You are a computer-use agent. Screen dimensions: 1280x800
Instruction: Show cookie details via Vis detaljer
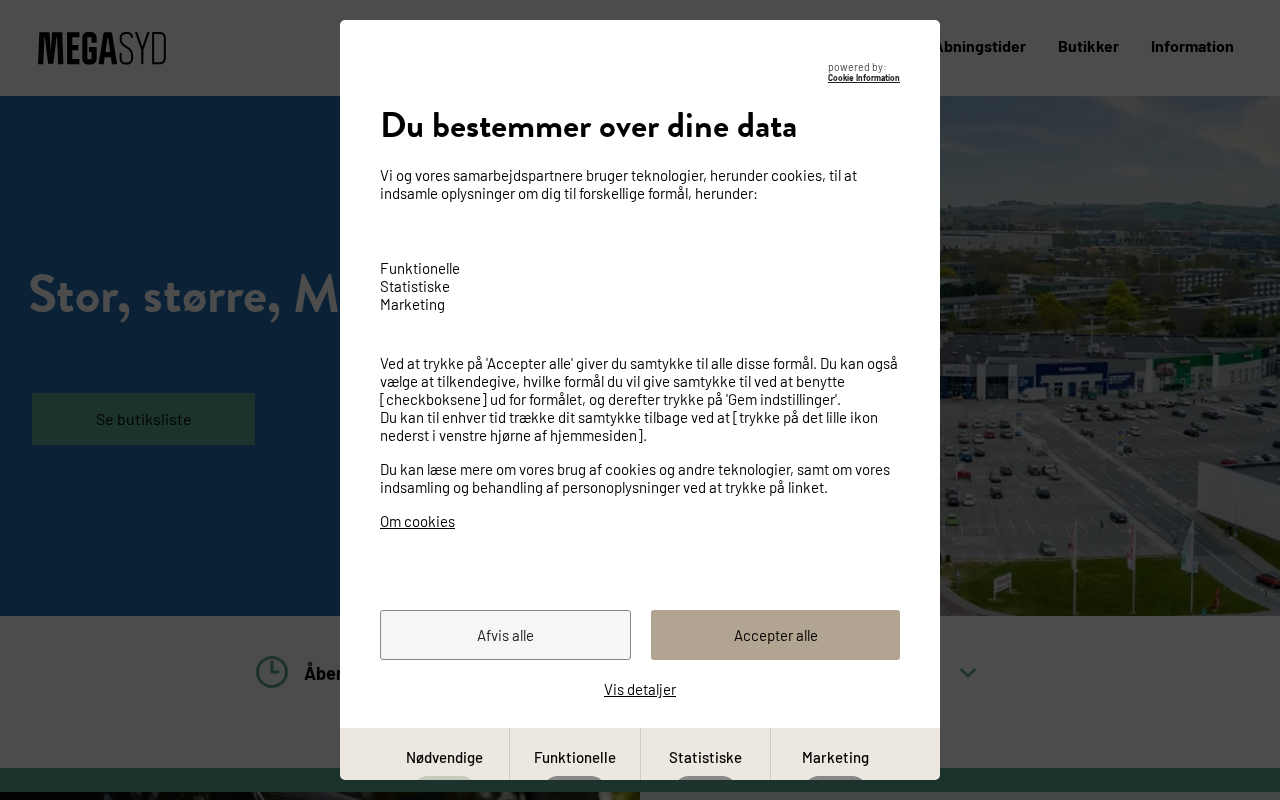tap(640, 689)
